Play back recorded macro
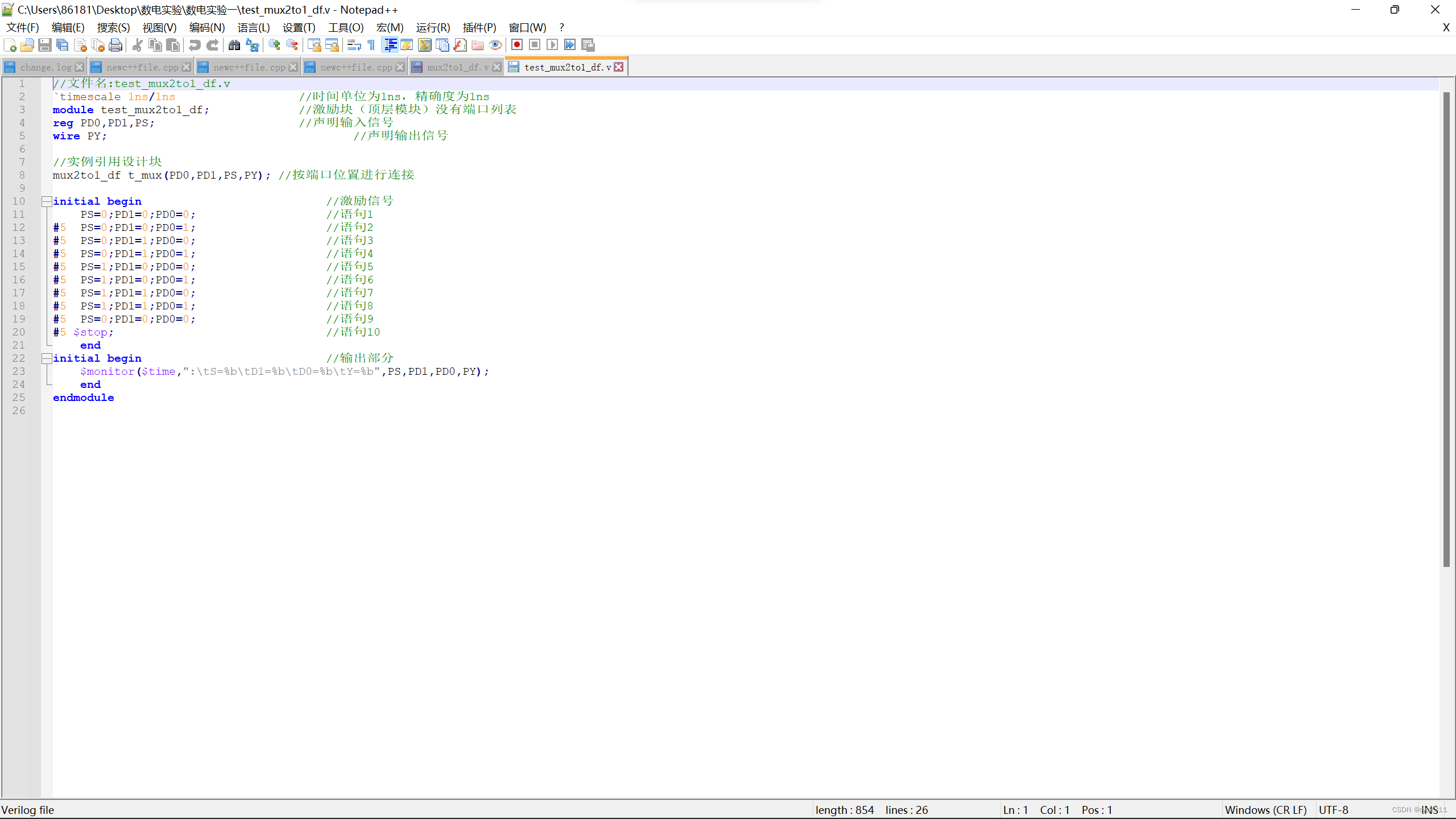The height and width of the screenshot is (819, 1456). [x=552, y=45]
